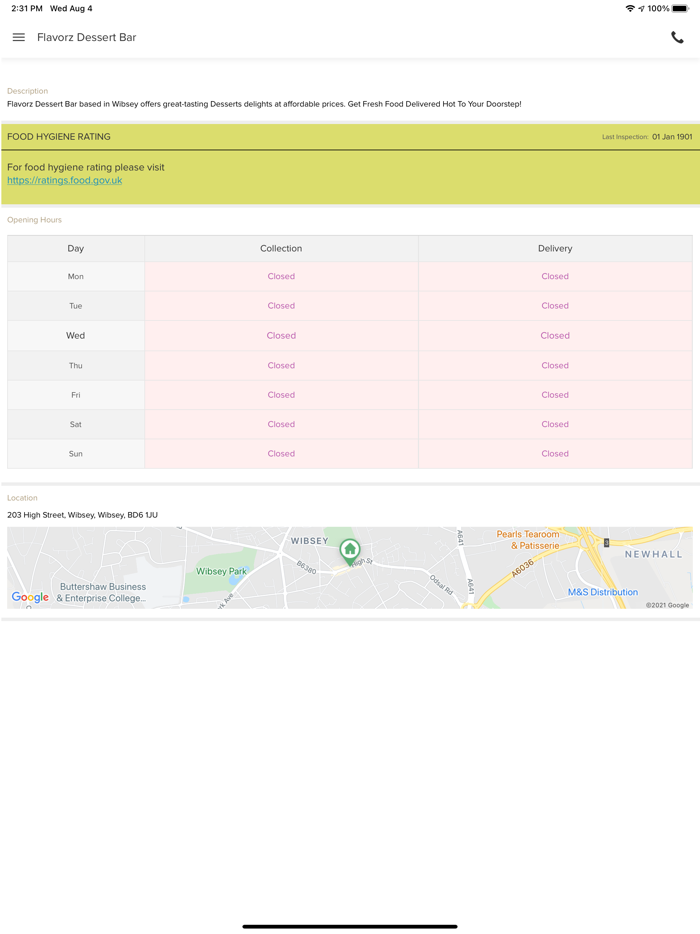Select Tue collection Closed cell
The width and height of the screenshot is (700, 934).
click(x=281, y=306)
